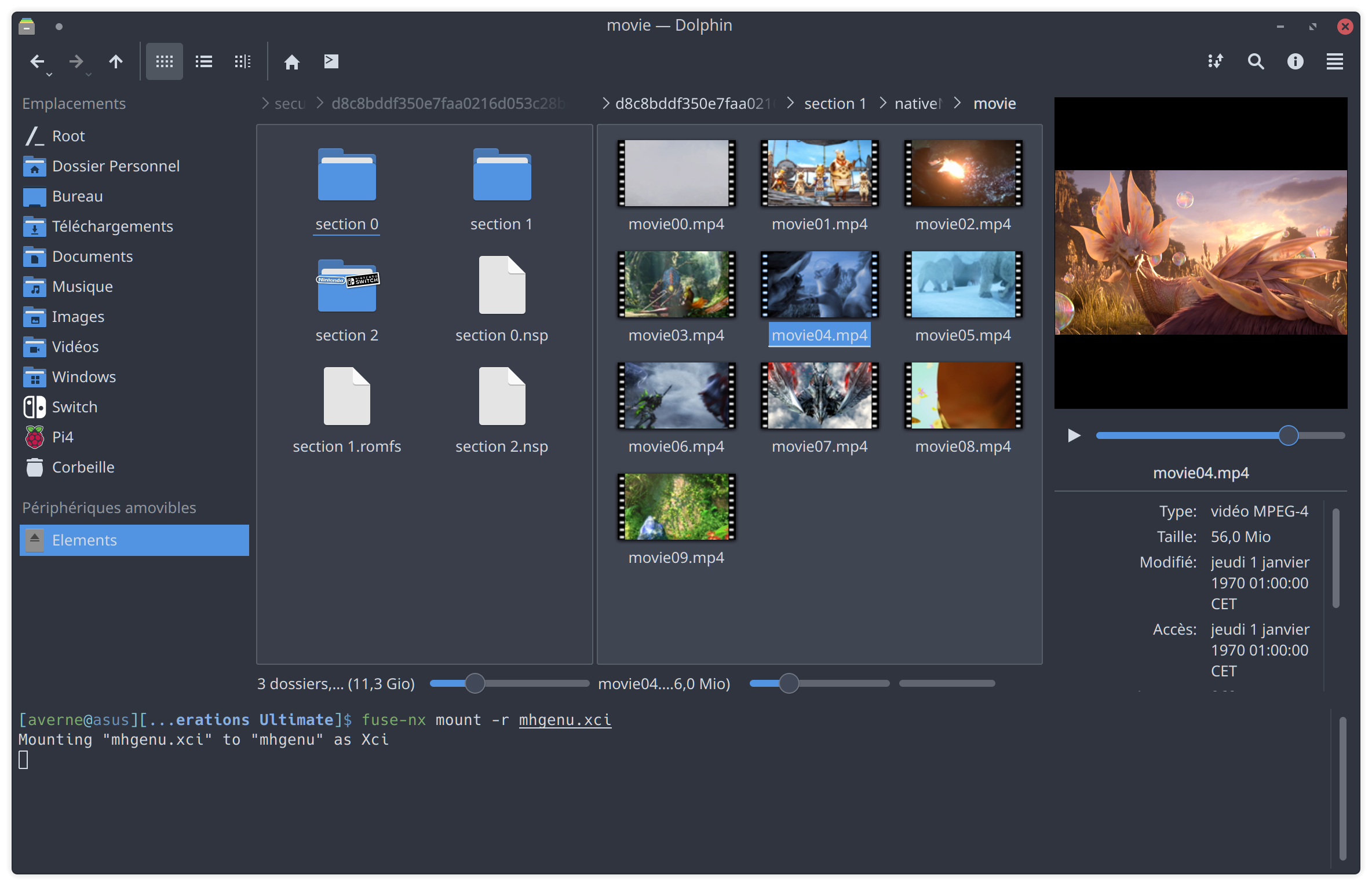Image resolution: width=1372 pixels, height=886 pixels.
Task: Open Bureau place
Action: [x=134, y=196]
